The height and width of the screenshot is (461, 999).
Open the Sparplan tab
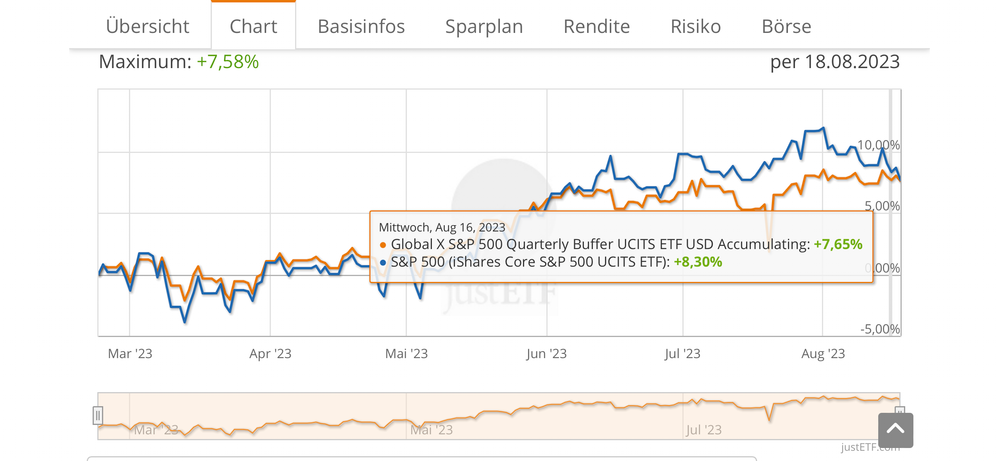484,26
